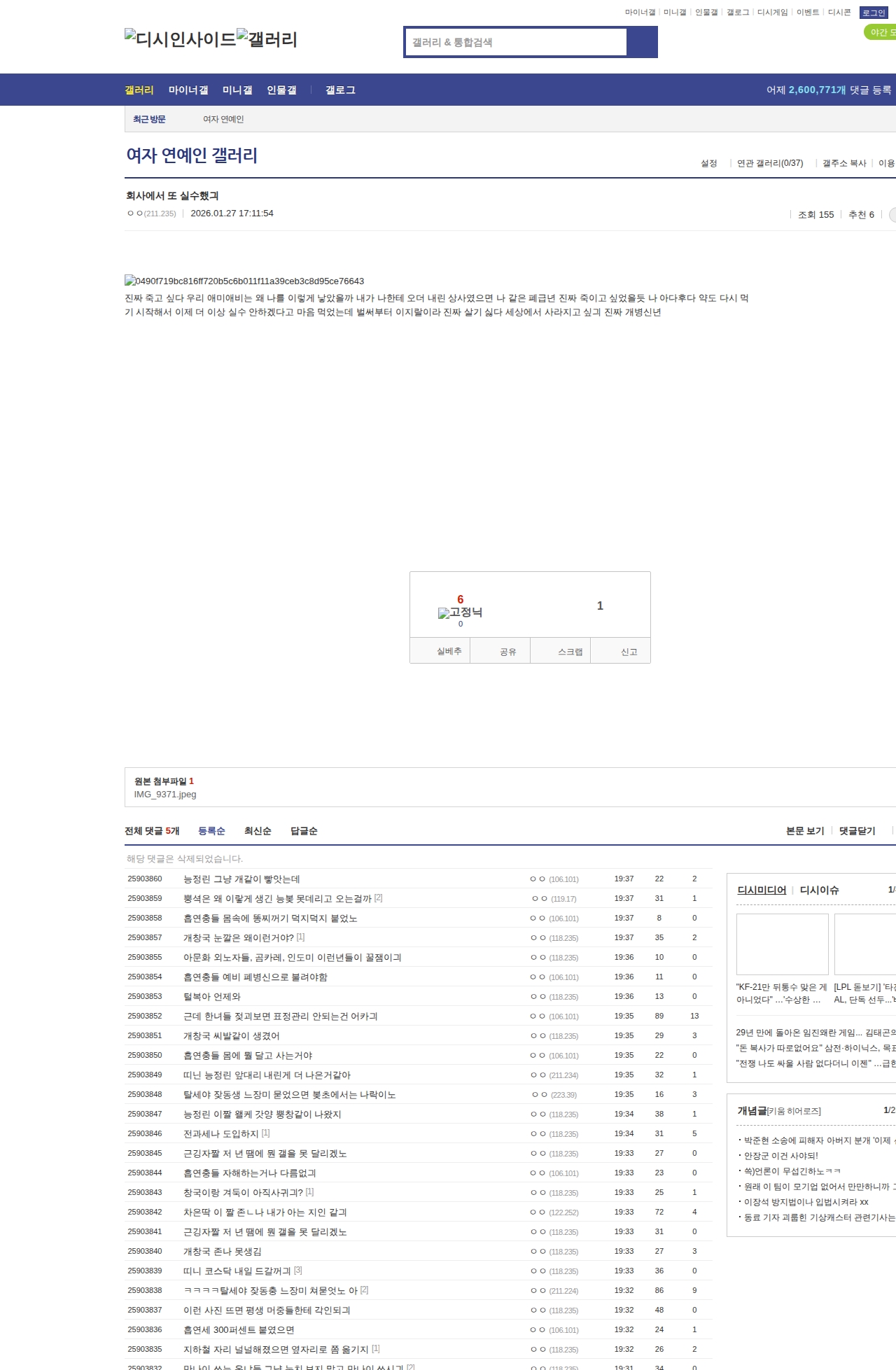Click the search submit button
This screenshot has height=1370, width=896.
(x=642, y=42)
